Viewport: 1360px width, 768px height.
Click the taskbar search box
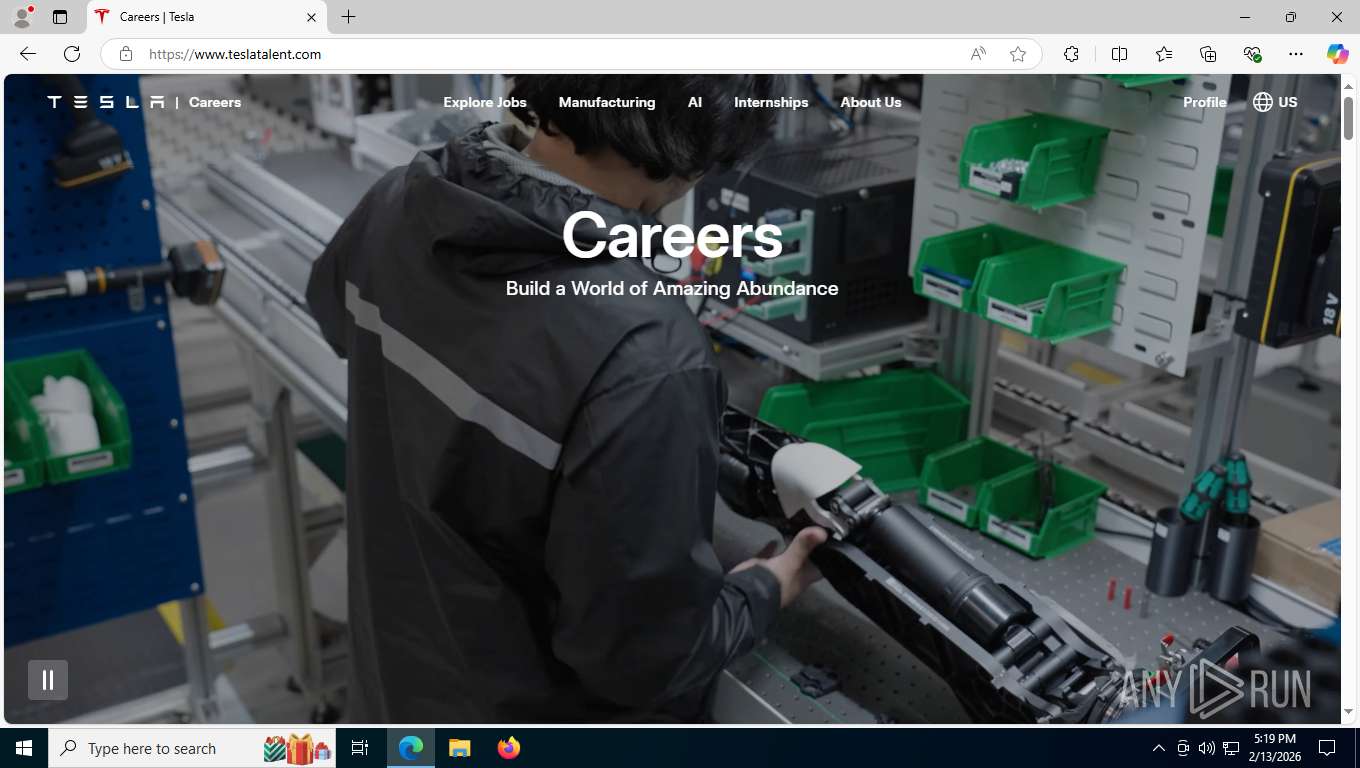194,748
